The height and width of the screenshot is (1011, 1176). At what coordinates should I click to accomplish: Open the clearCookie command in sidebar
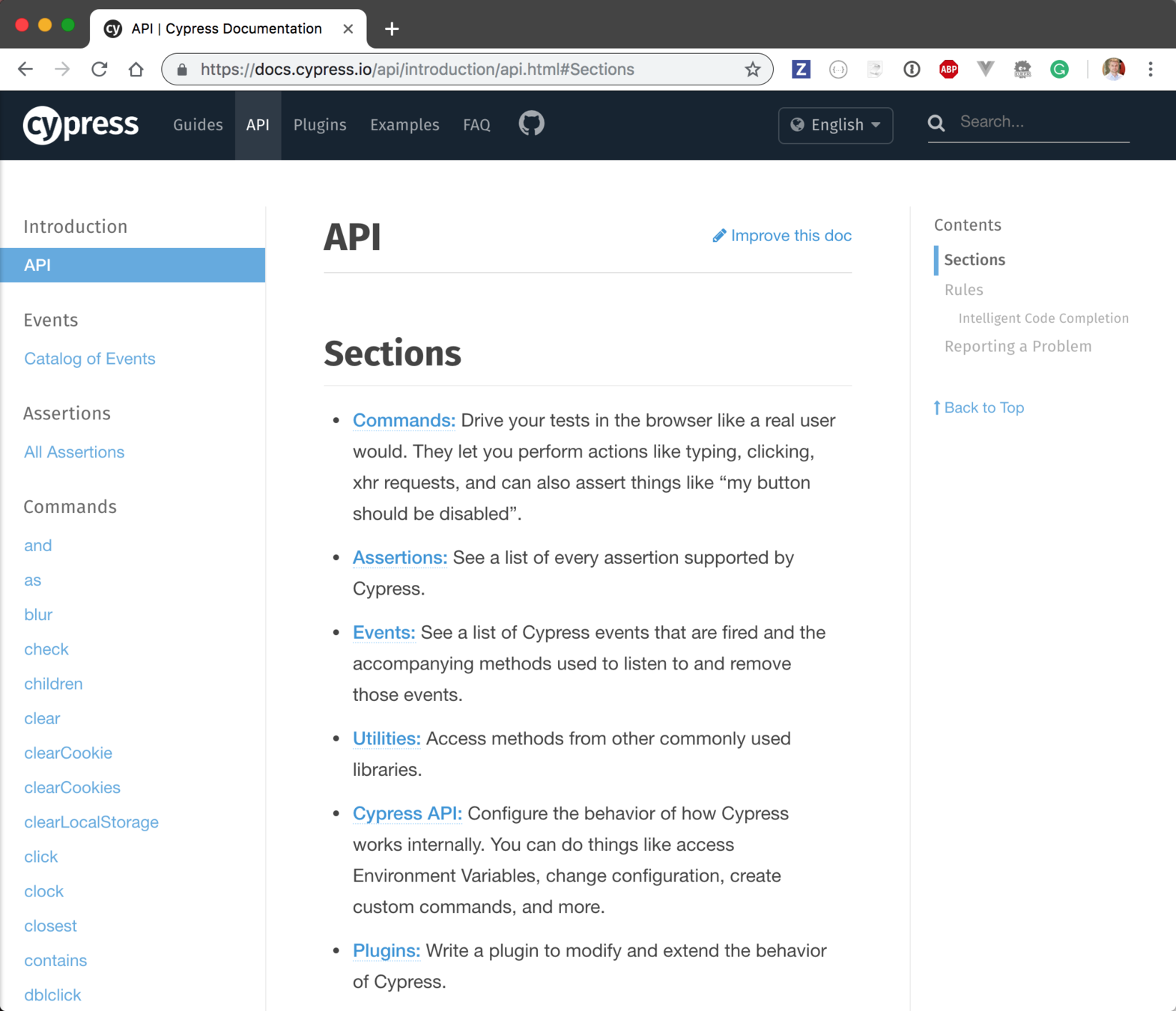(x=68, y=753)
